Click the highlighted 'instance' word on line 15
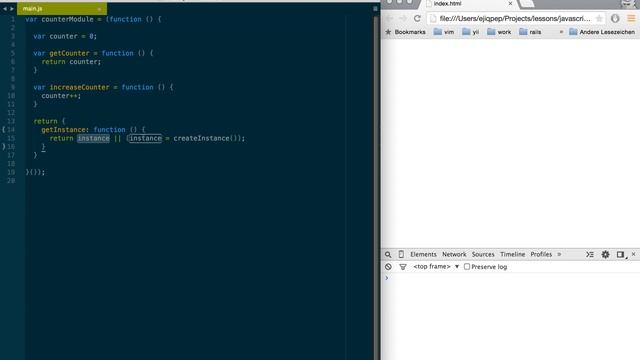Viewport: 640px width, 360px height. point(93,138)
